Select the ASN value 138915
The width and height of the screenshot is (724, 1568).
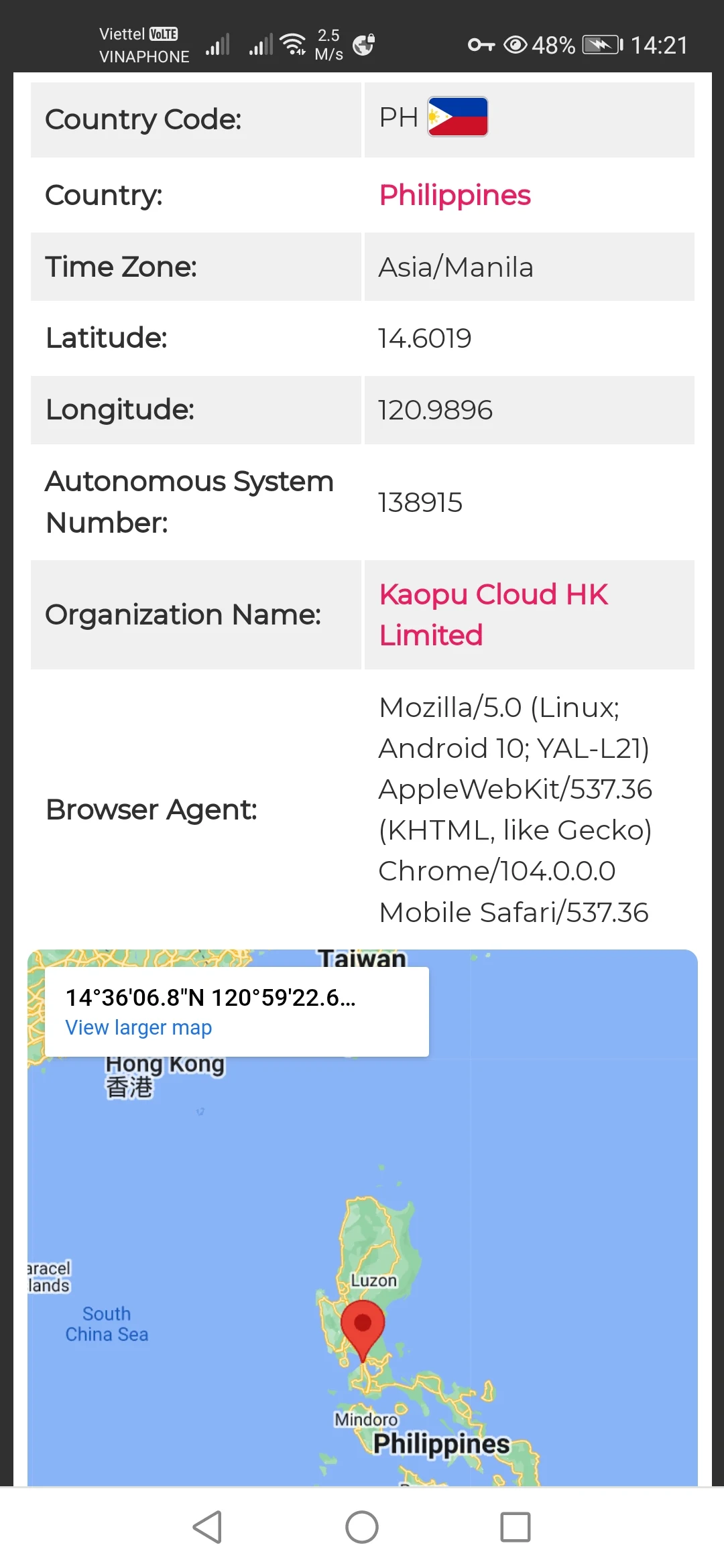pos(420,503)
